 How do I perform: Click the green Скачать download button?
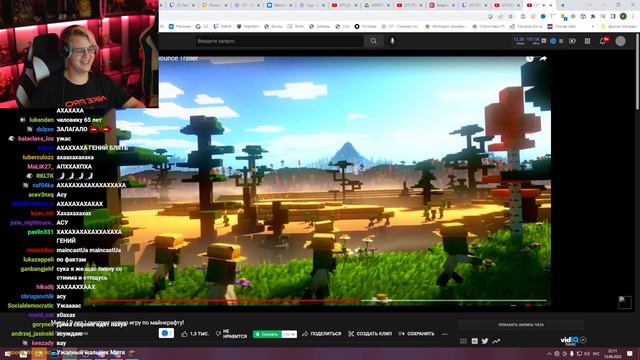click(x=267, y=334)
